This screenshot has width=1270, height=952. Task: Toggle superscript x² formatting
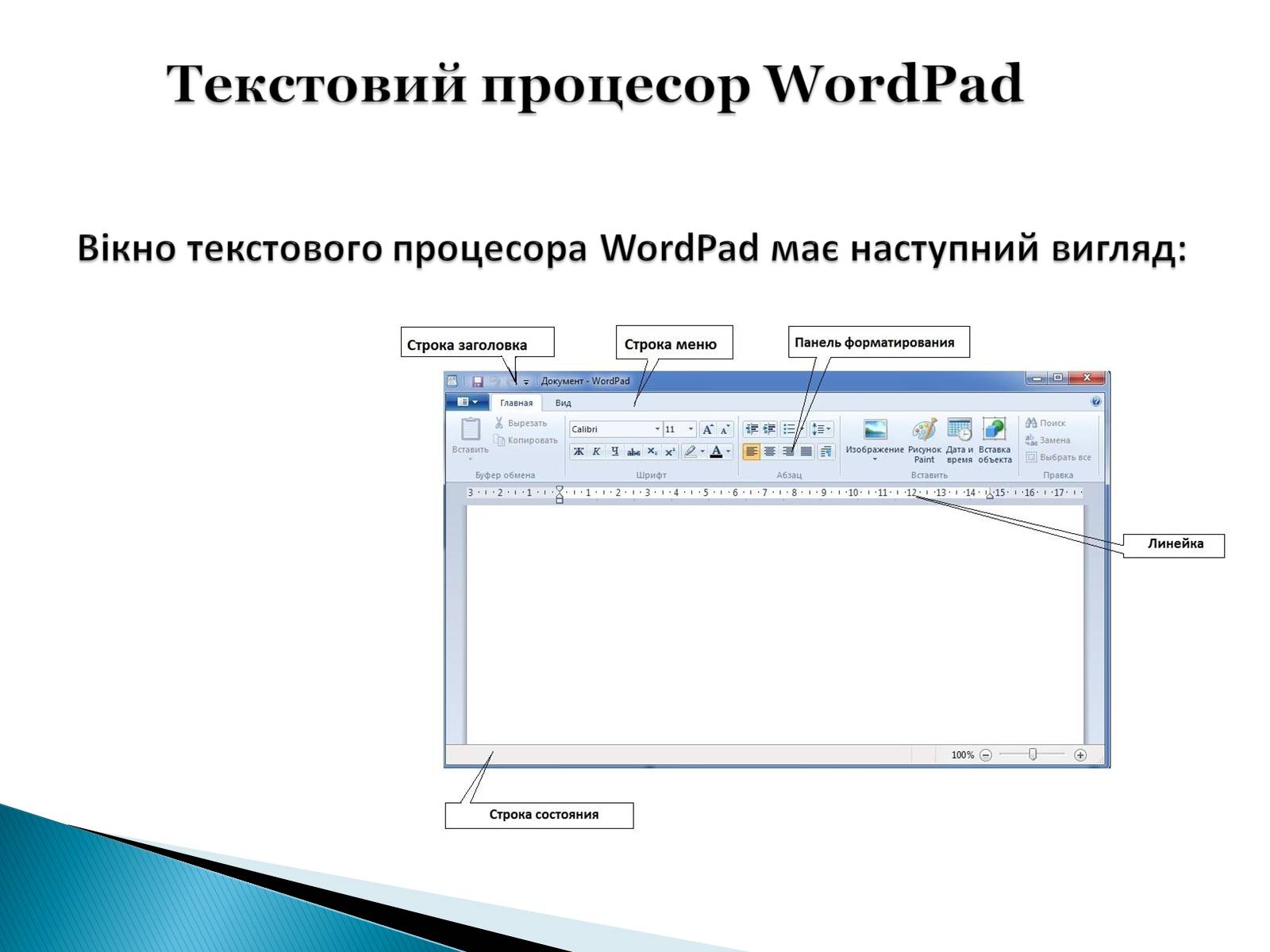(x=670, y=451)
